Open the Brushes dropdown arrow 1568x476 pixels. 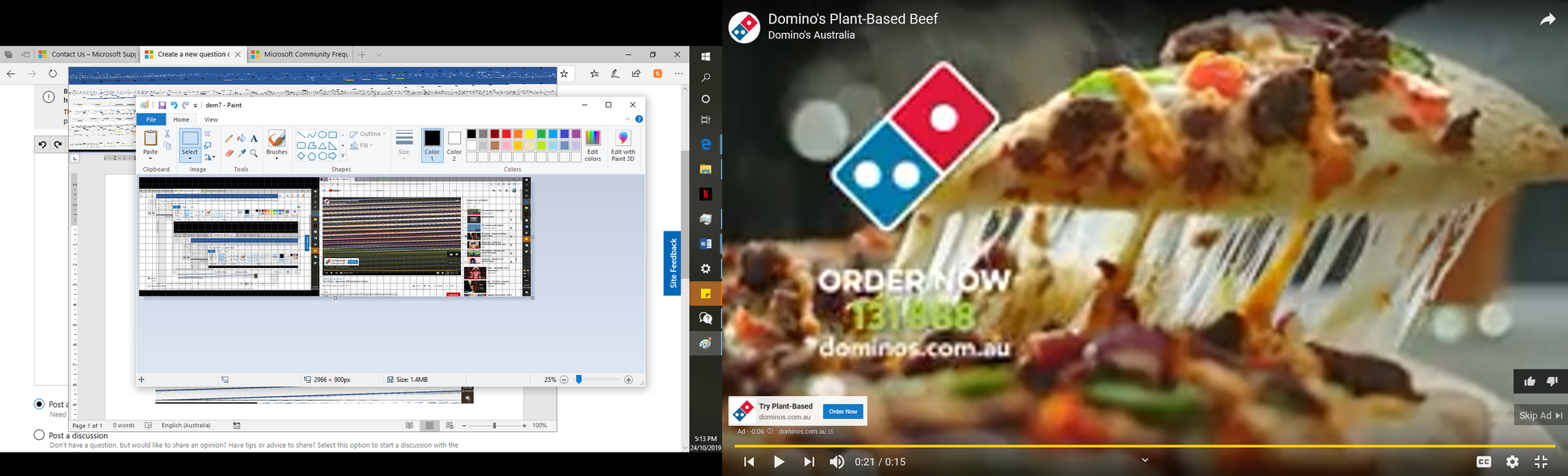click(x=277, y=159)
